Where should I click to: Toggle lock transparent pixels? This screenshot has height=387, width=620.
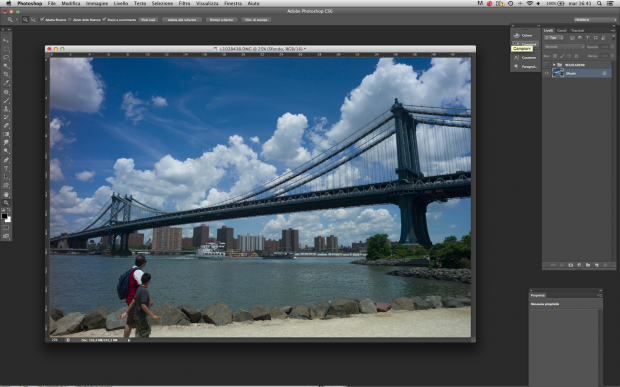[x=555, y=56]
